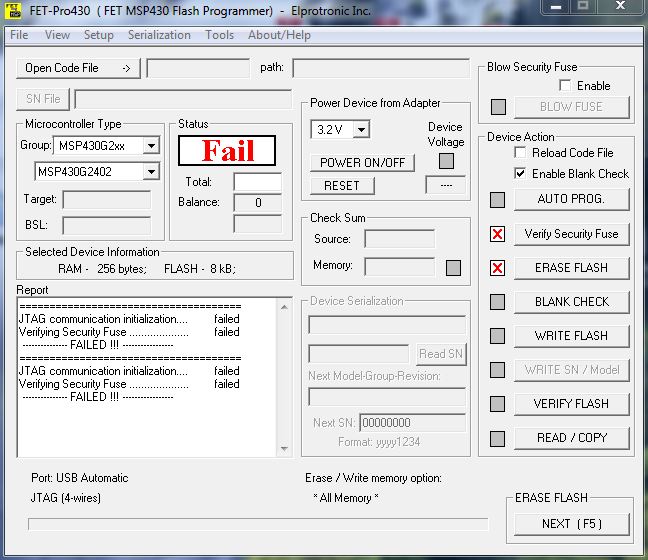The image size is (648, 560).
Task: Click the bottom progress bar
Action: click(x=258, y=524)
